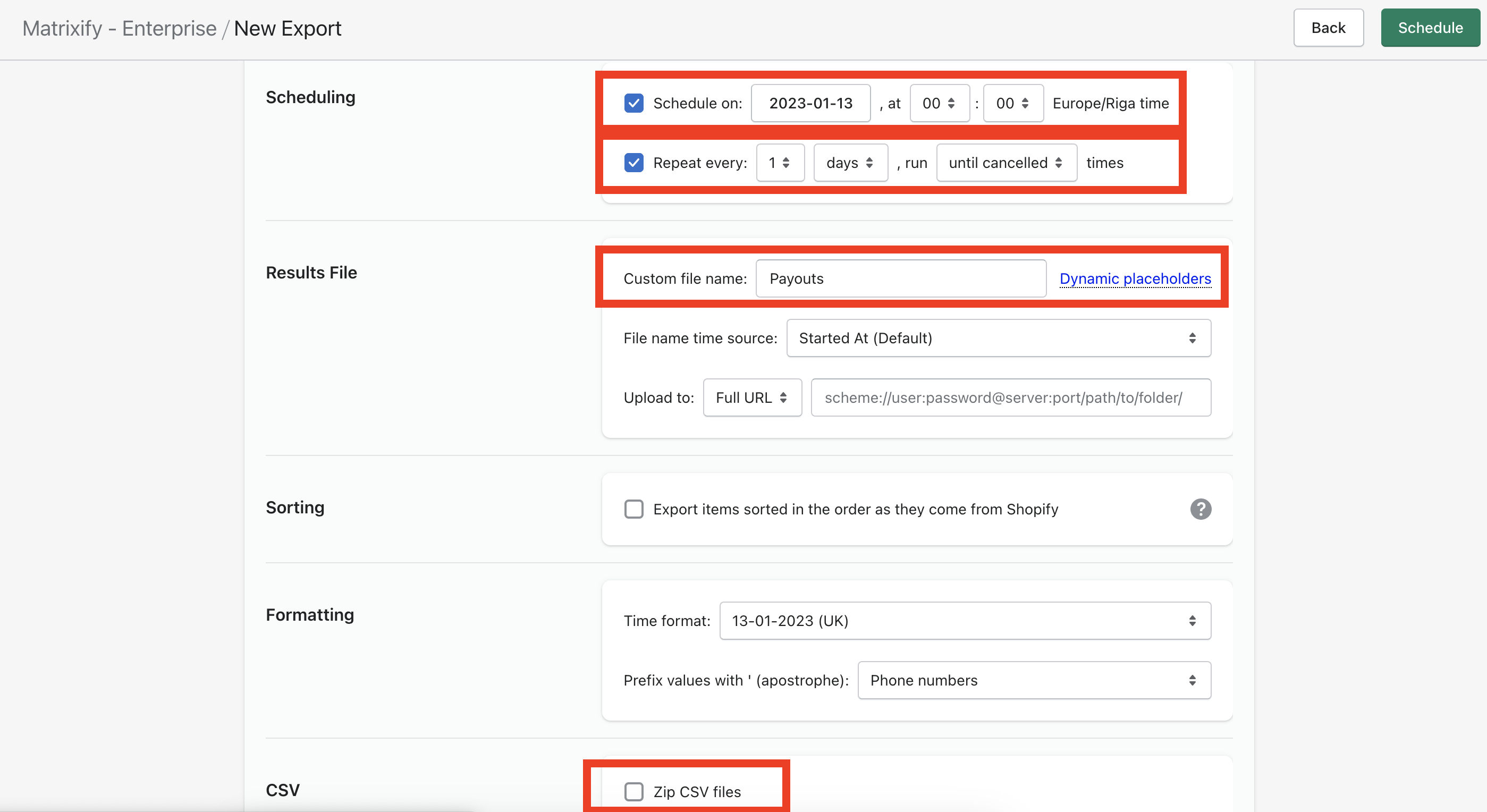Open the Full URL upload type dropdown
The image size is (1487, 812).
pos(751,397)
